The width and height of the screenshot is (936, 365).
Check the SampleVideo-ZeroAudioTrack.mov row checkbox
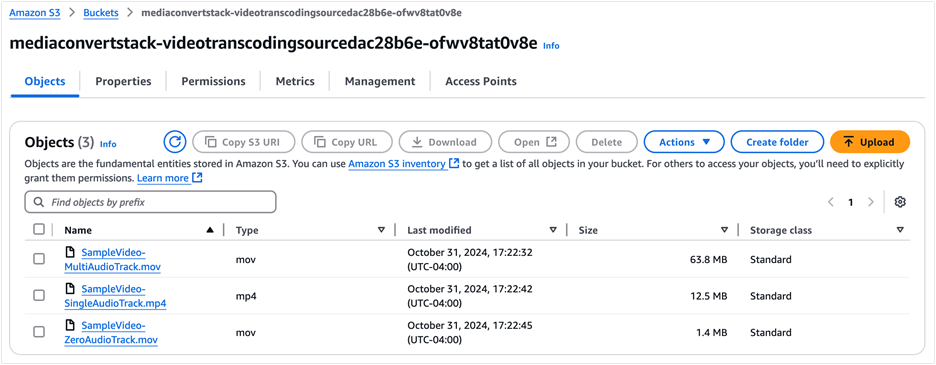pyautogui.click(x=39, y=332)
